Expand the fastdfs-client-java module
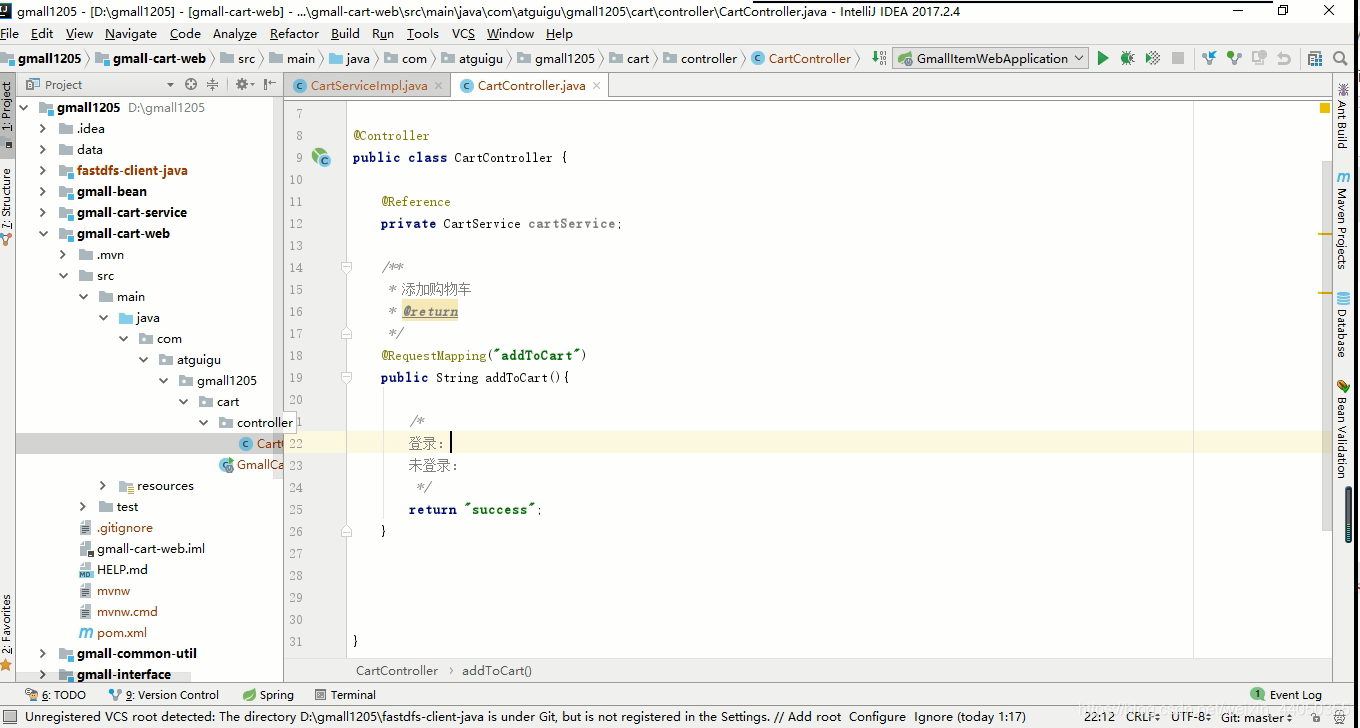The width and height of the screenshot is (1360, 728). [42, 170]
